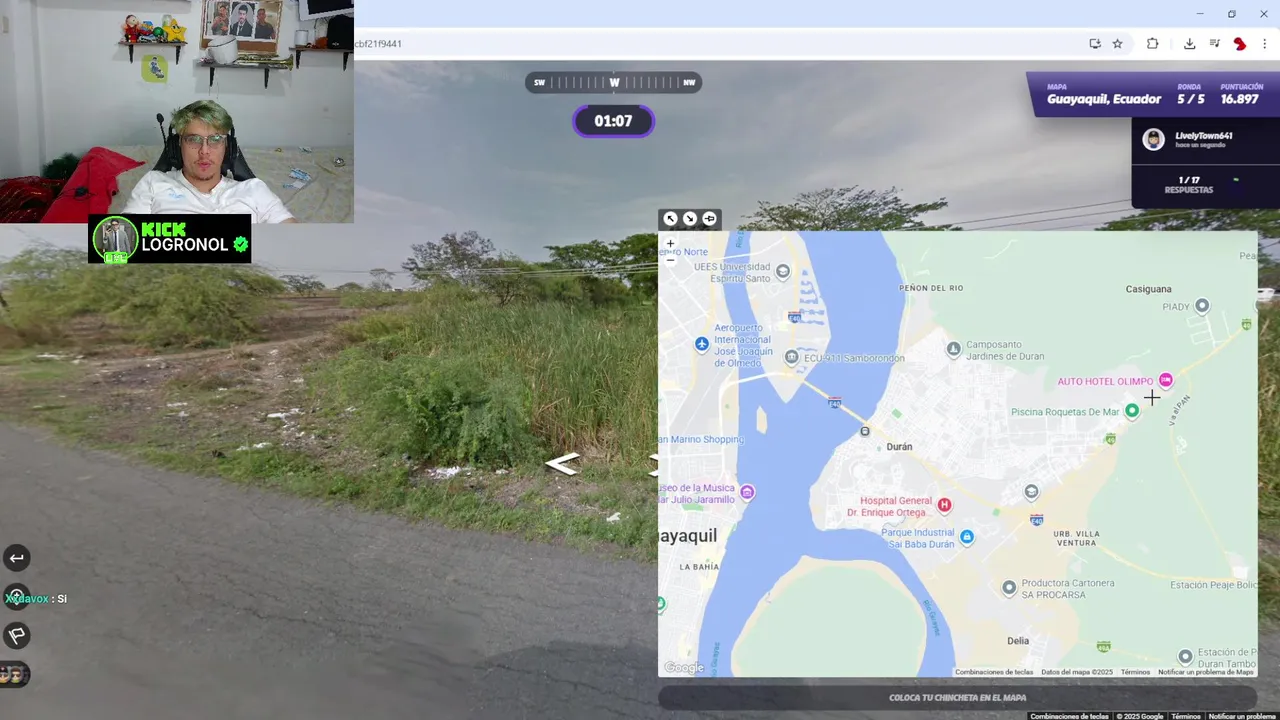
Task: Click Notificar un problema de Maps link
Action: (x=1206, y=672)
